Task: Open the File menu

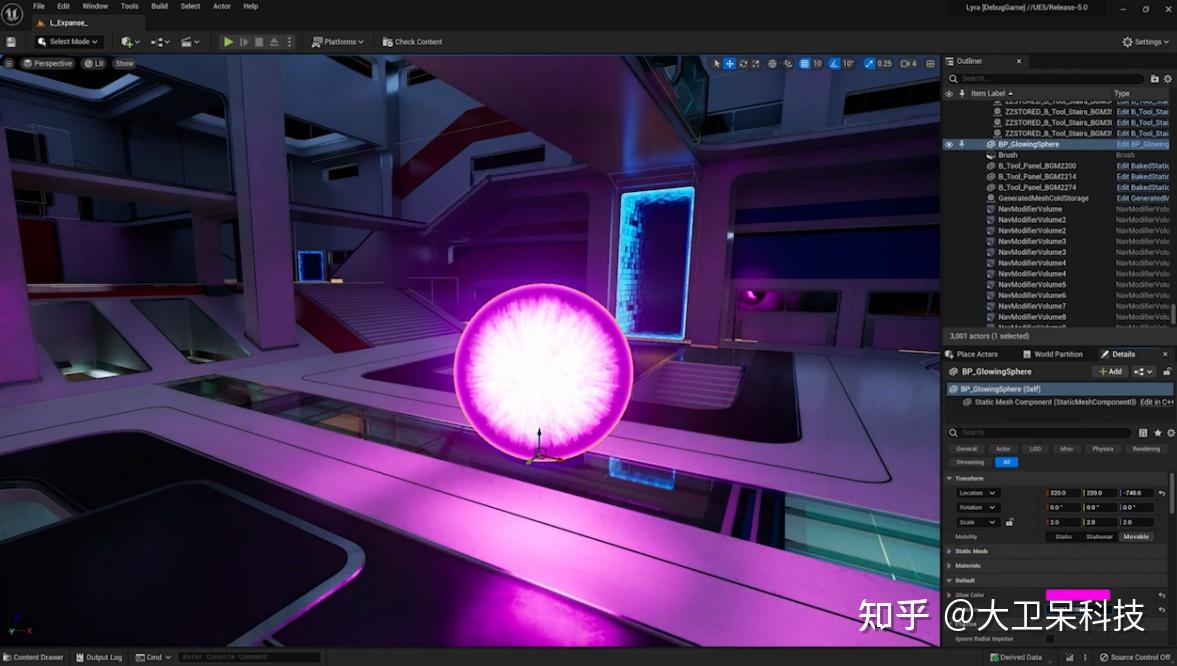Action: [38, 6]
